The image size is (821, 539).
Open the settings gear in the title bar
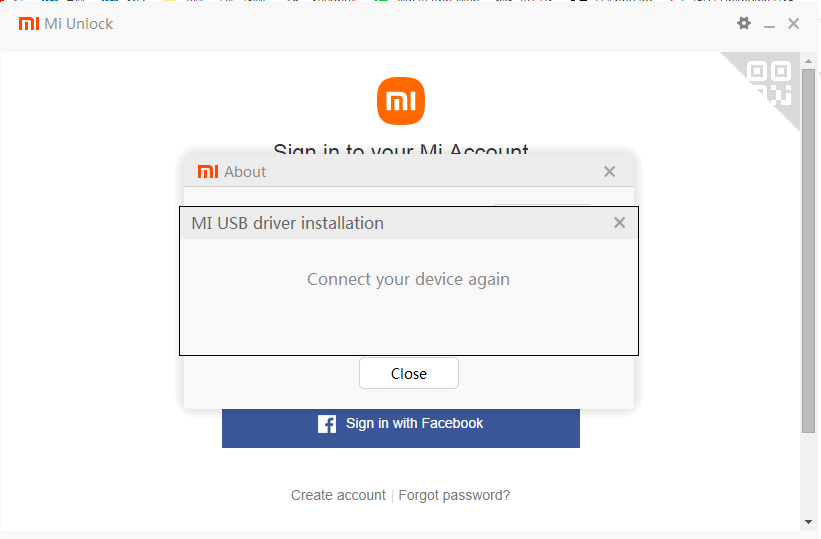[744, 24]
